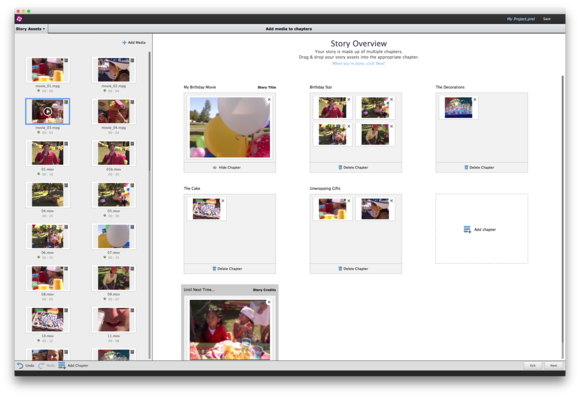Viewport: 580px width, 397px height.
Task: Click the 'When you're done, click Next' link
Action: tap(358, 64)
